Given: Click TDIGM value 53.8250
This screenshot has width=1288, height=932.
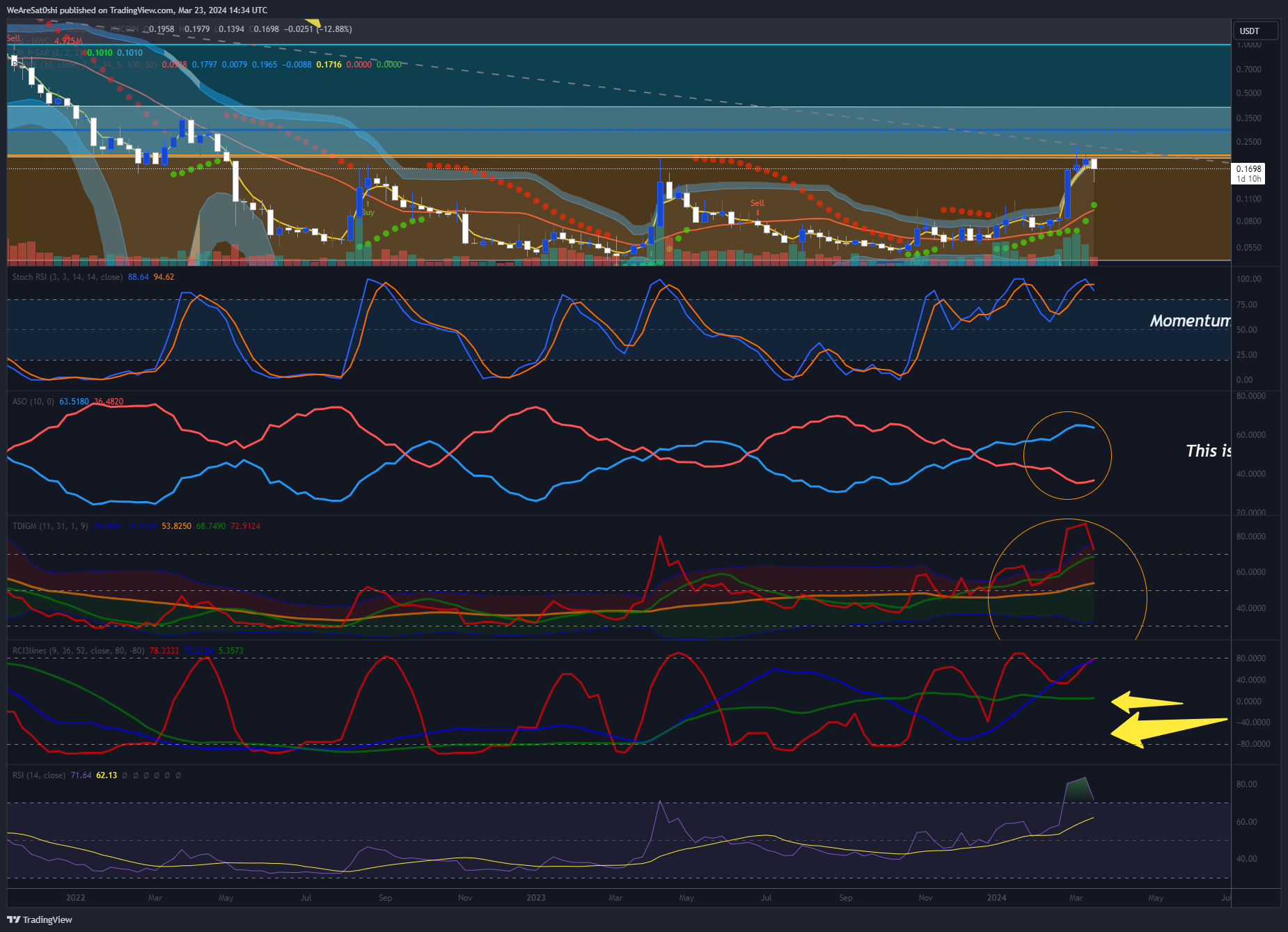Looking at the screenshot, I should (x=176, y=526).
